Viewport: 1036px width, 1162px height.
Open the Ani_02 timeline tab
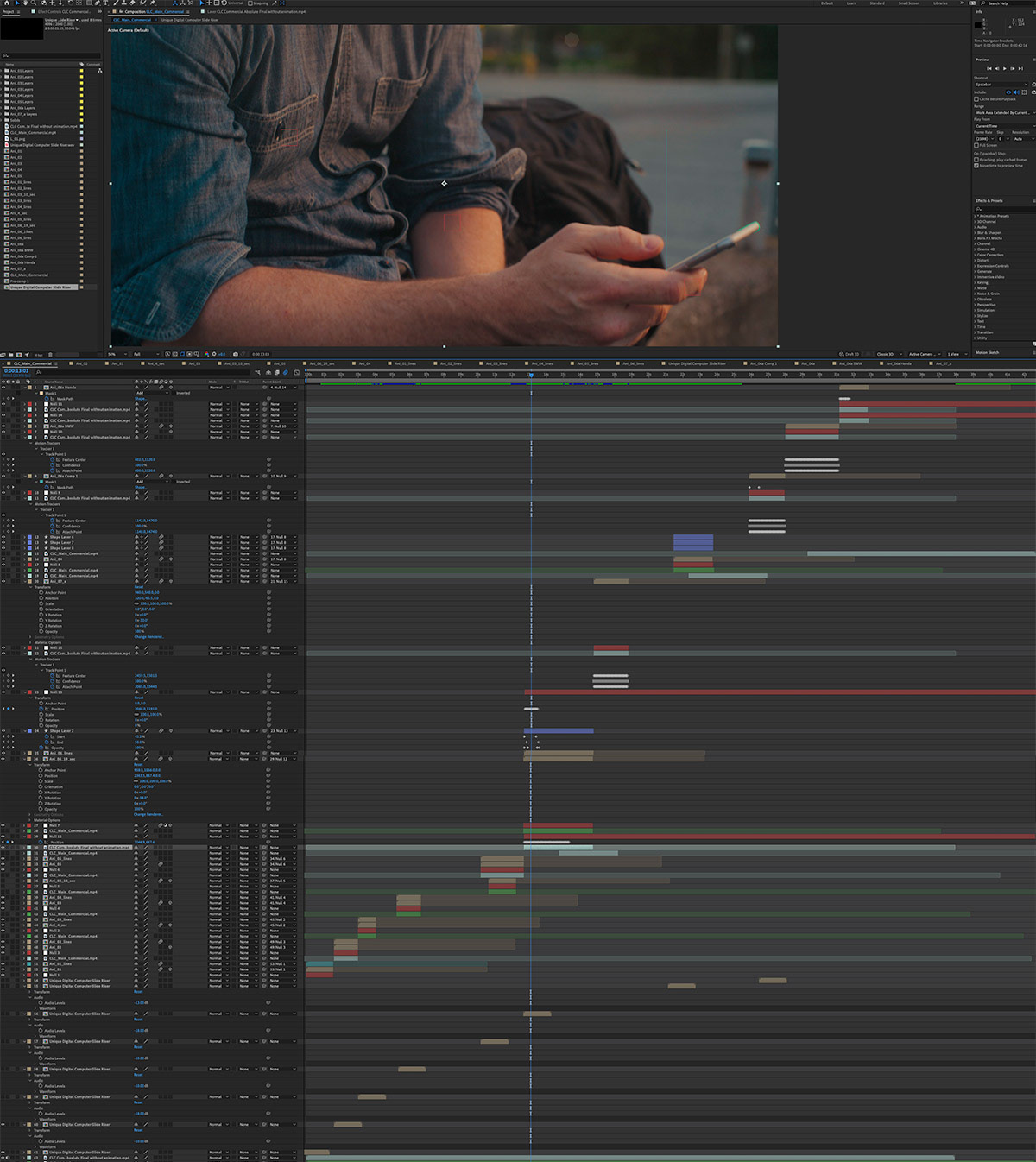pos(82,363)
